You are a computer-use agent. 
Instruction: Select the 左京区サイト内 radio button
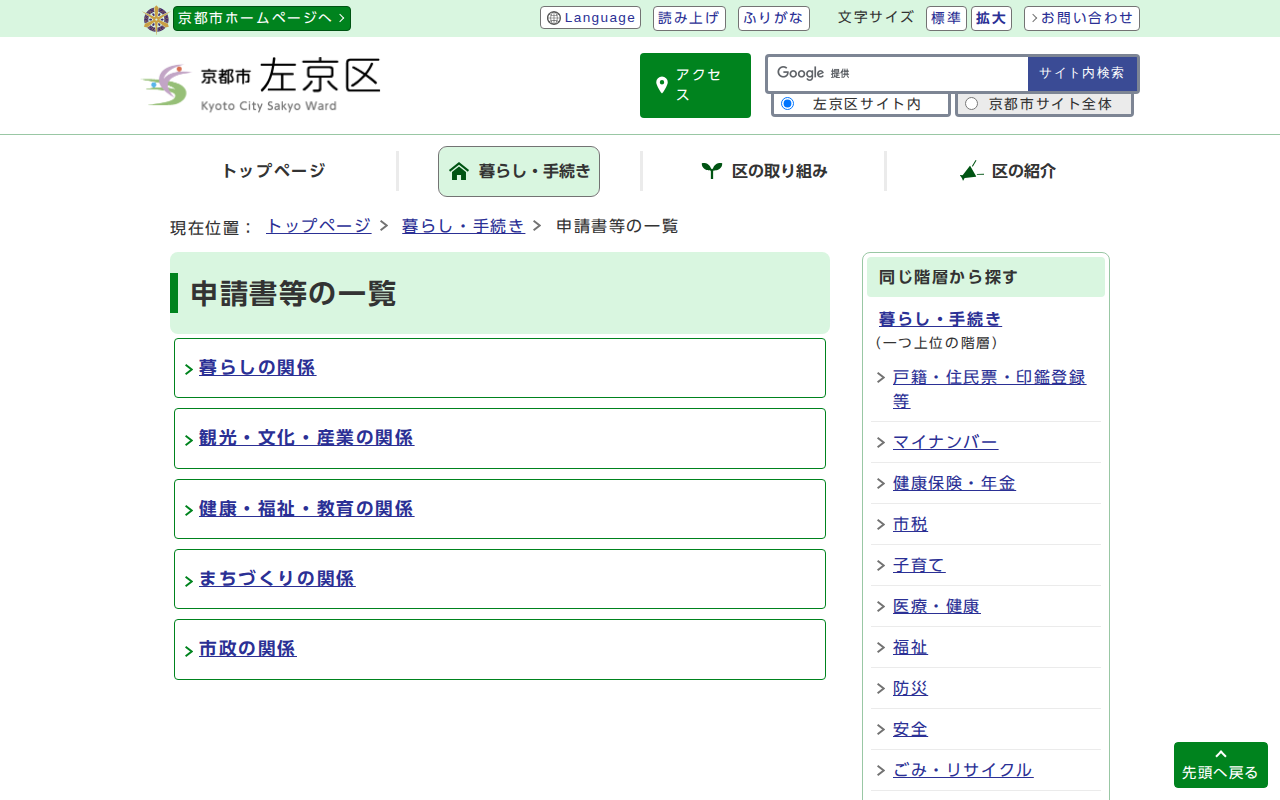tap(787, 104)
